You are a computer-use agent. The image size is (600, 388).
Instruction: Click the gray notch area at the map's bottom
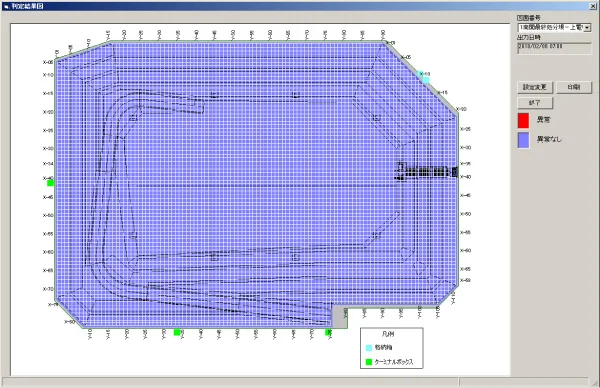click(x=339, y=316)
